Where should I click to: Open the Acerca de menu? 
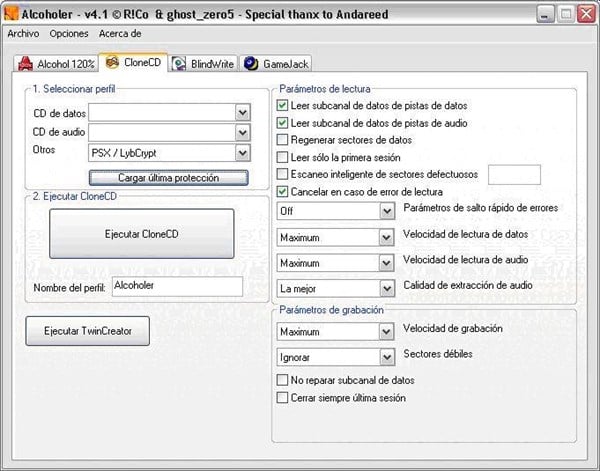(x=120, y=34)
